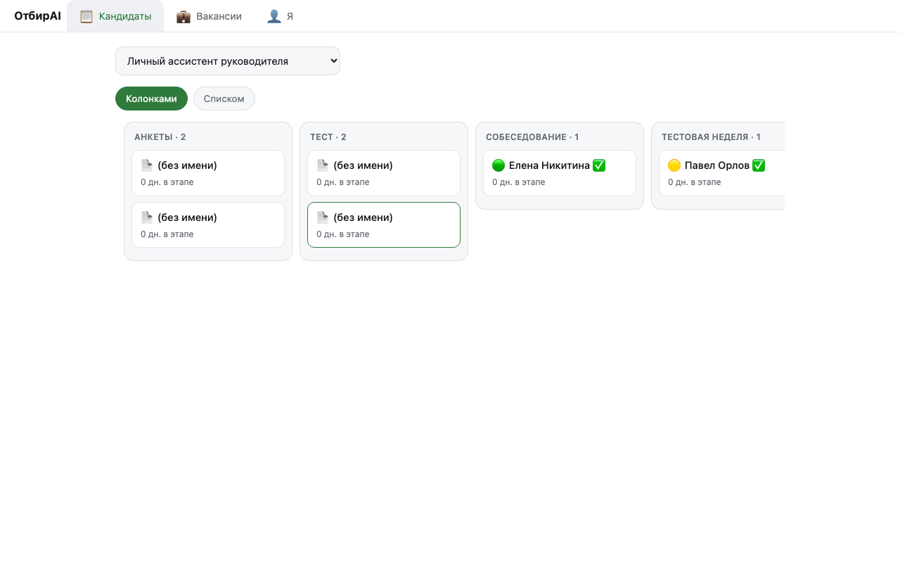
Task: Click '0 дн. в этапе' under Елена Никитина
Action: [x=518, y=182]
